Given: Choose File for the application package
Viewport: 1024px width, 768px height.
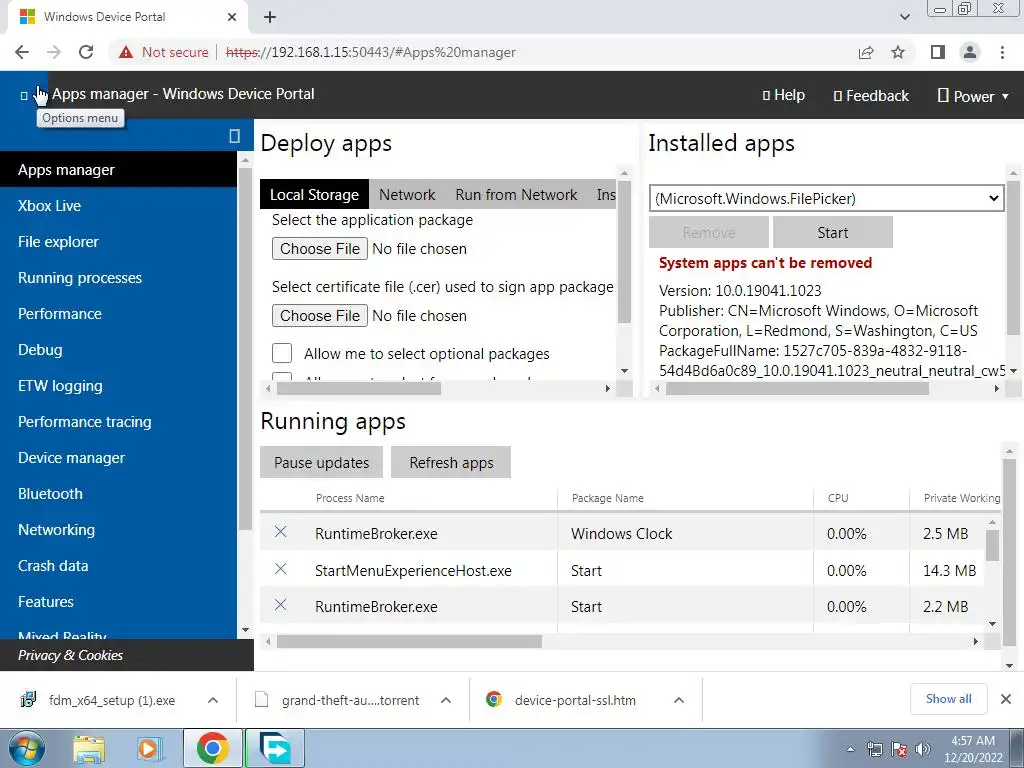Looking at the screenshot, I should point(320,249).
